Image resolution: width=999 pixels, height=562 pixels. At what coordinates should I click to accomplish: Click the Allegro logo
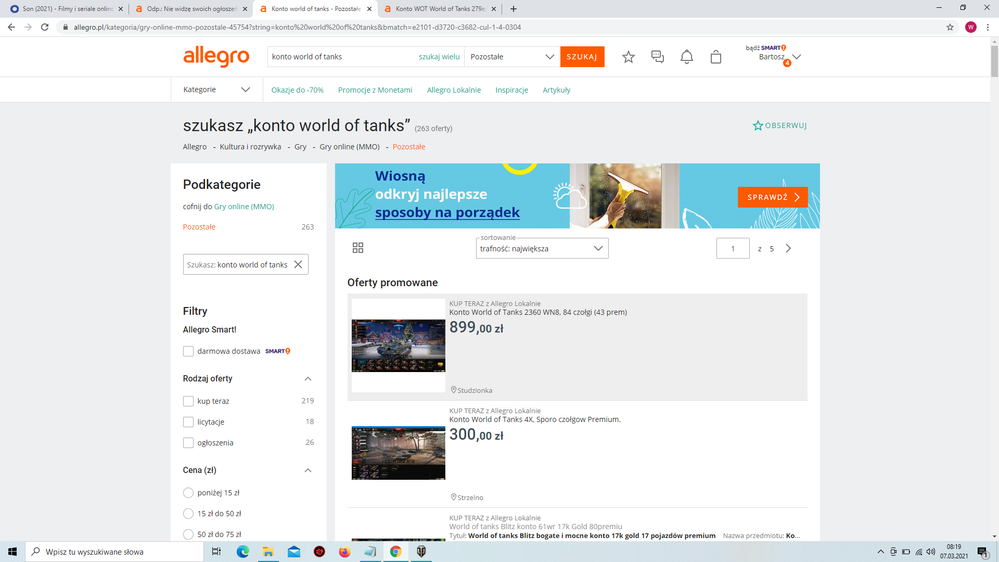(x=216, y=57)
